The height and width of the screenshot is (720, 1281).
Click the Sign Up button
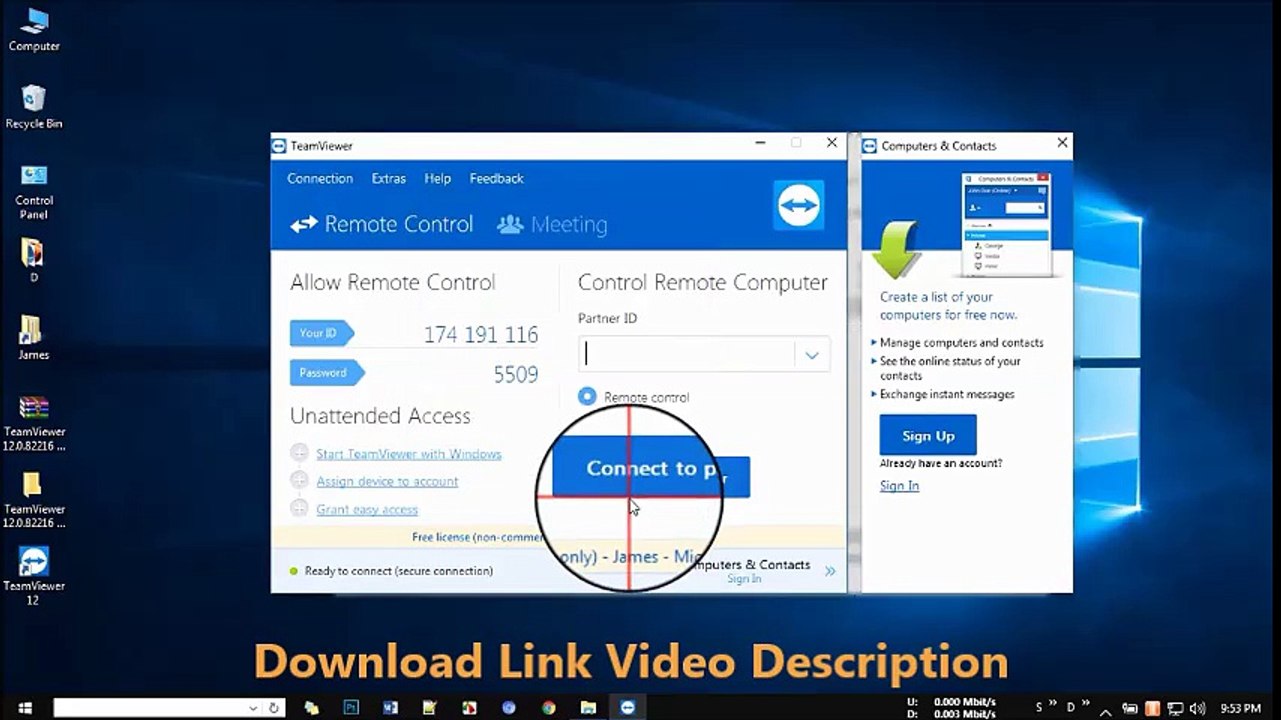tap(928, 435)
